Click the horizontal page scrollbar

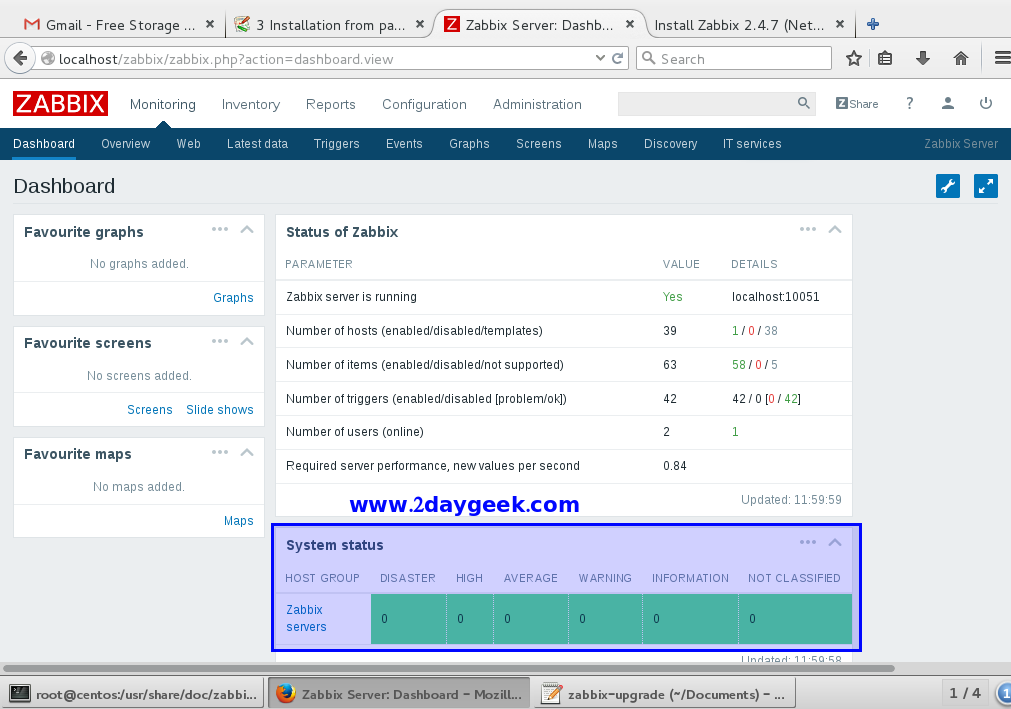(449, 668)
